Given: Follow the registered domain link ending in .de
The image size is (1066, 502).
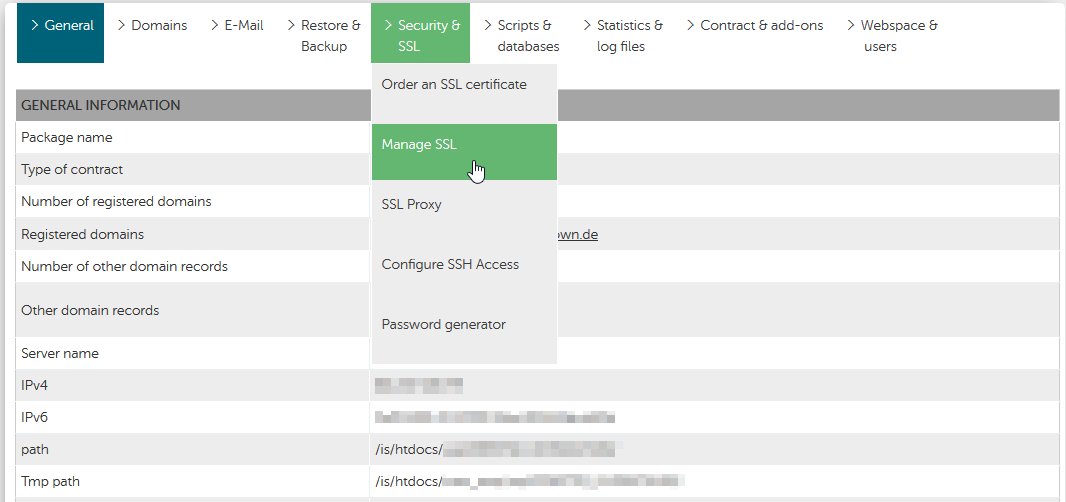Looking at the screenshot, I should pyautogui.click(x=577, y=235).
